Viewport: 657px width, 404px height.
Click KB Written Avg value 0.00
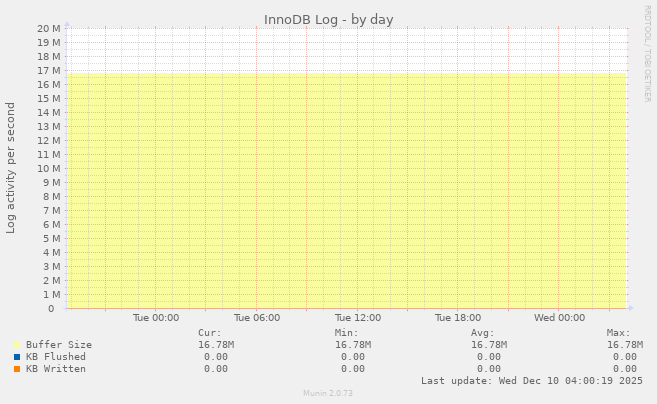(x=489, y=369)
